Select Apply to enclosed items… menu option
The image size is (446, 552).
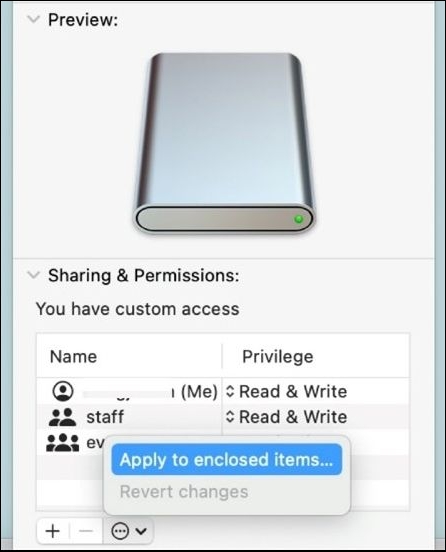(226, 460)
